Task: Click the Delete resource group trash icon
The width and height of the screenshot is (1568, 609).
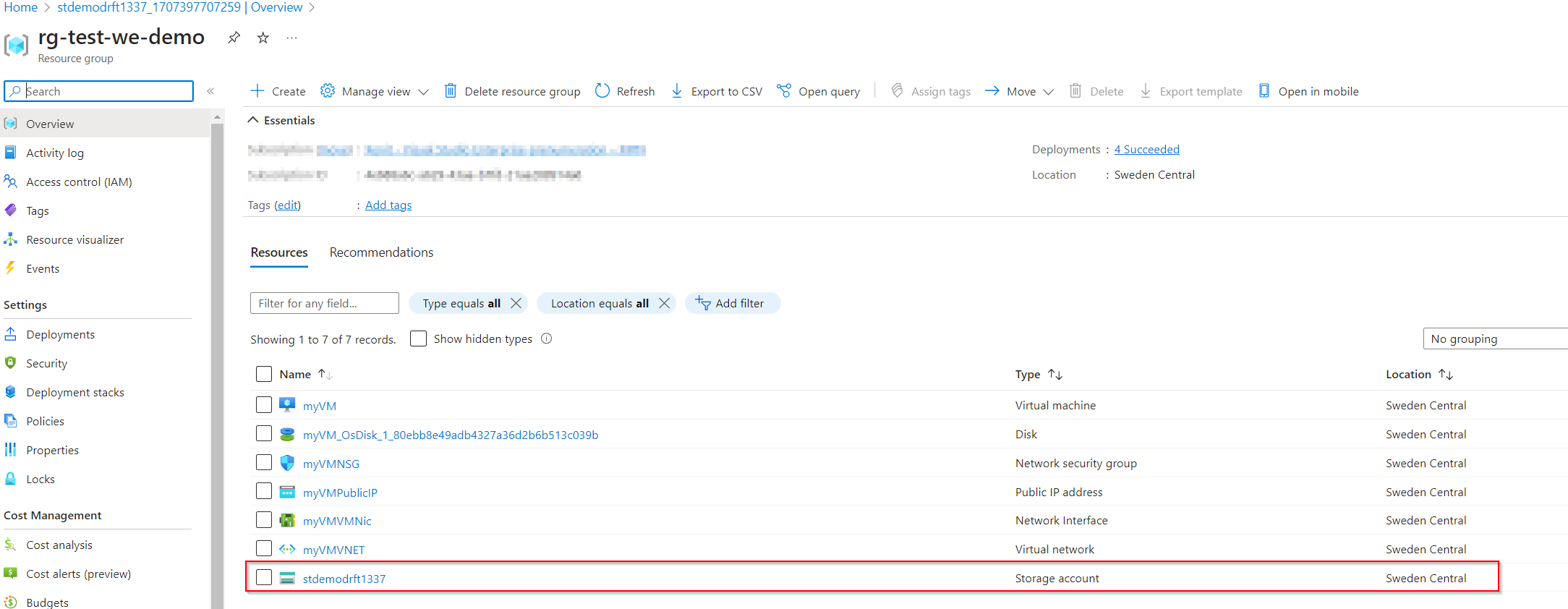Action: pos(451,91)
